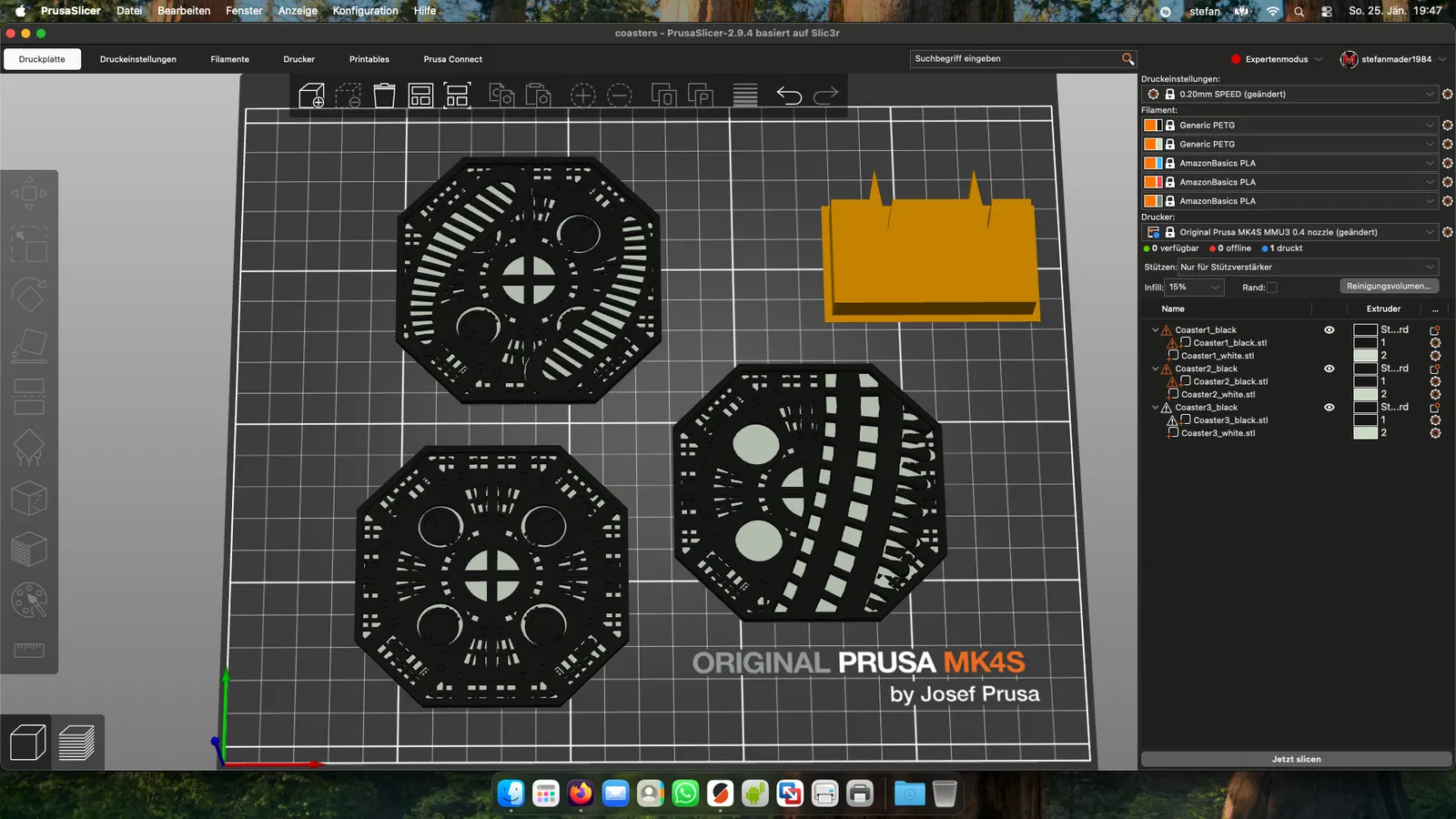
Task: Open the first Generic PETG filament dropdown
Action: pos(1289,126)
